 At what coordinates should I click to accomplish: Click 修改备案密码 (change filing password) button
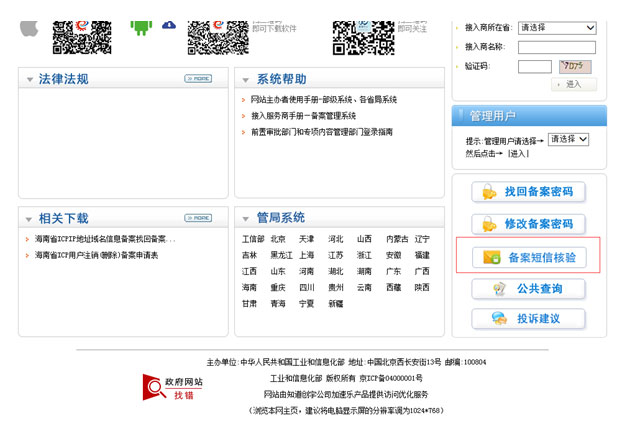pyautogui.click(x=528, y=224)
